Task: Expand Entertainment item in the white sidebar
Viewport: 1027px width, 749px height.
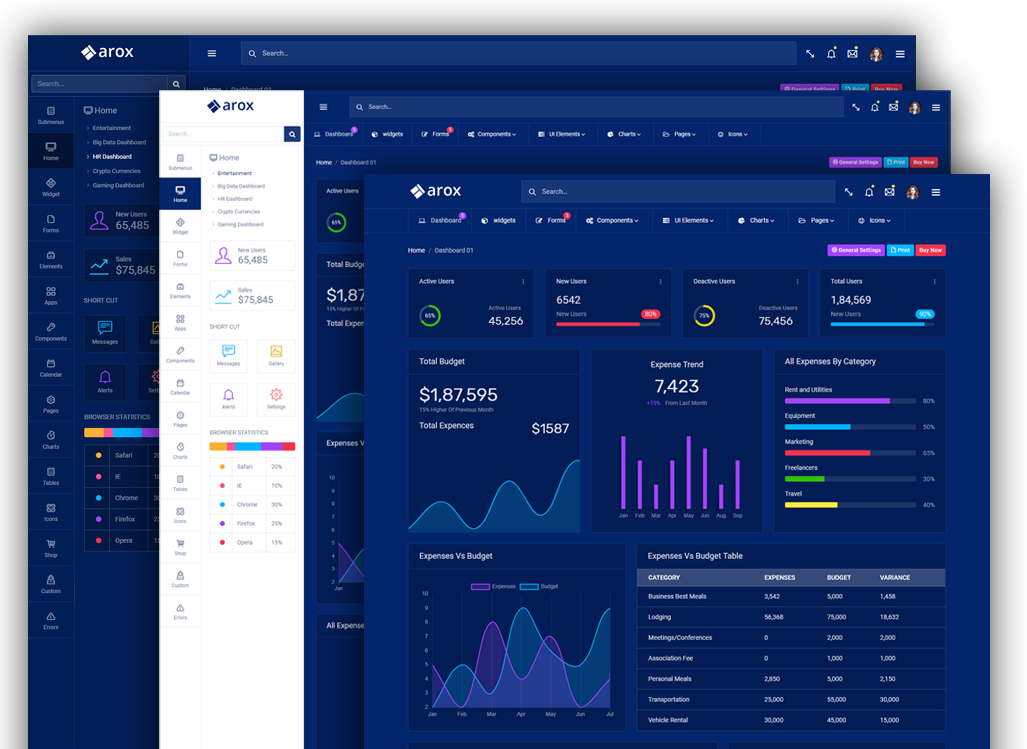Action: point(235,173)
